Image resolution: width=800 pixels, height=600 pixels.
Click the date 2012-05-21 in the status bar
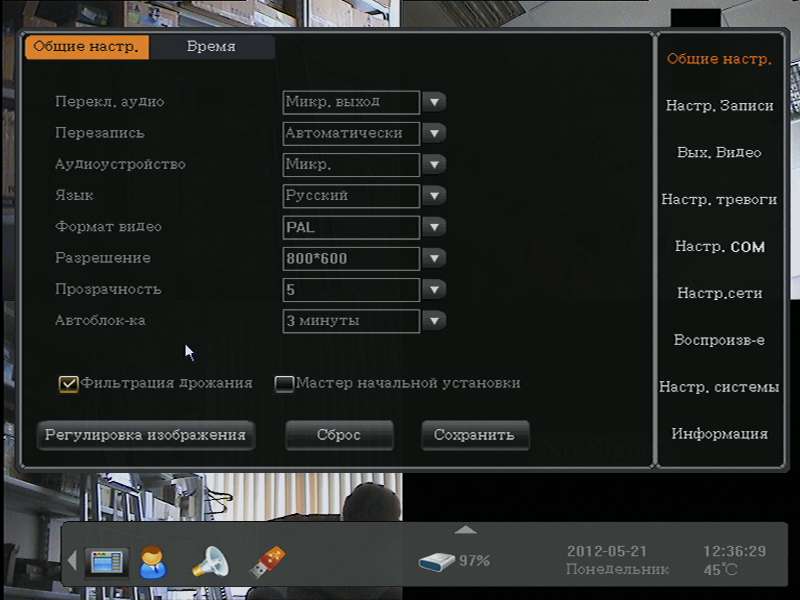(x=607, y=552)
